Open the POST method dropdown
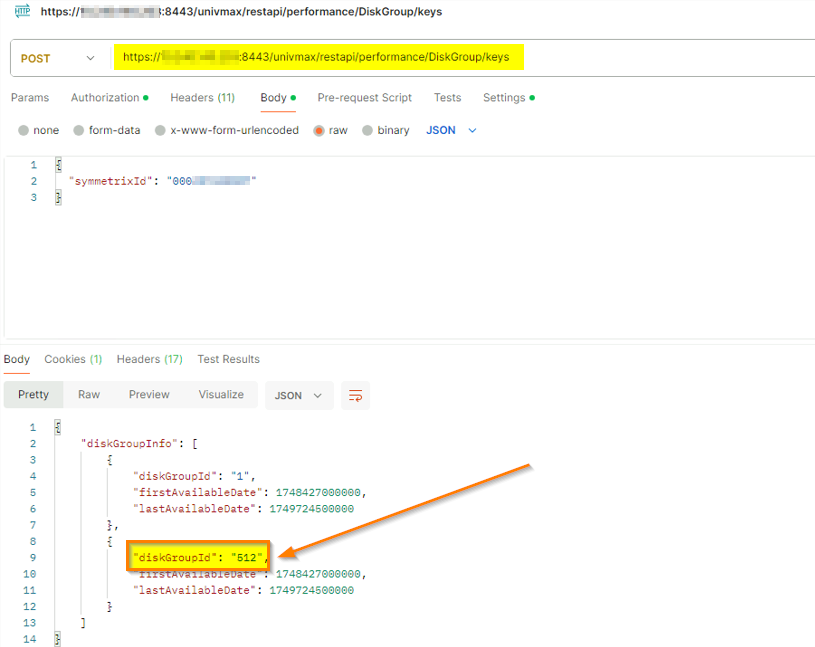Viewport: 815px width, 647px height. click(x=58, y=58)
